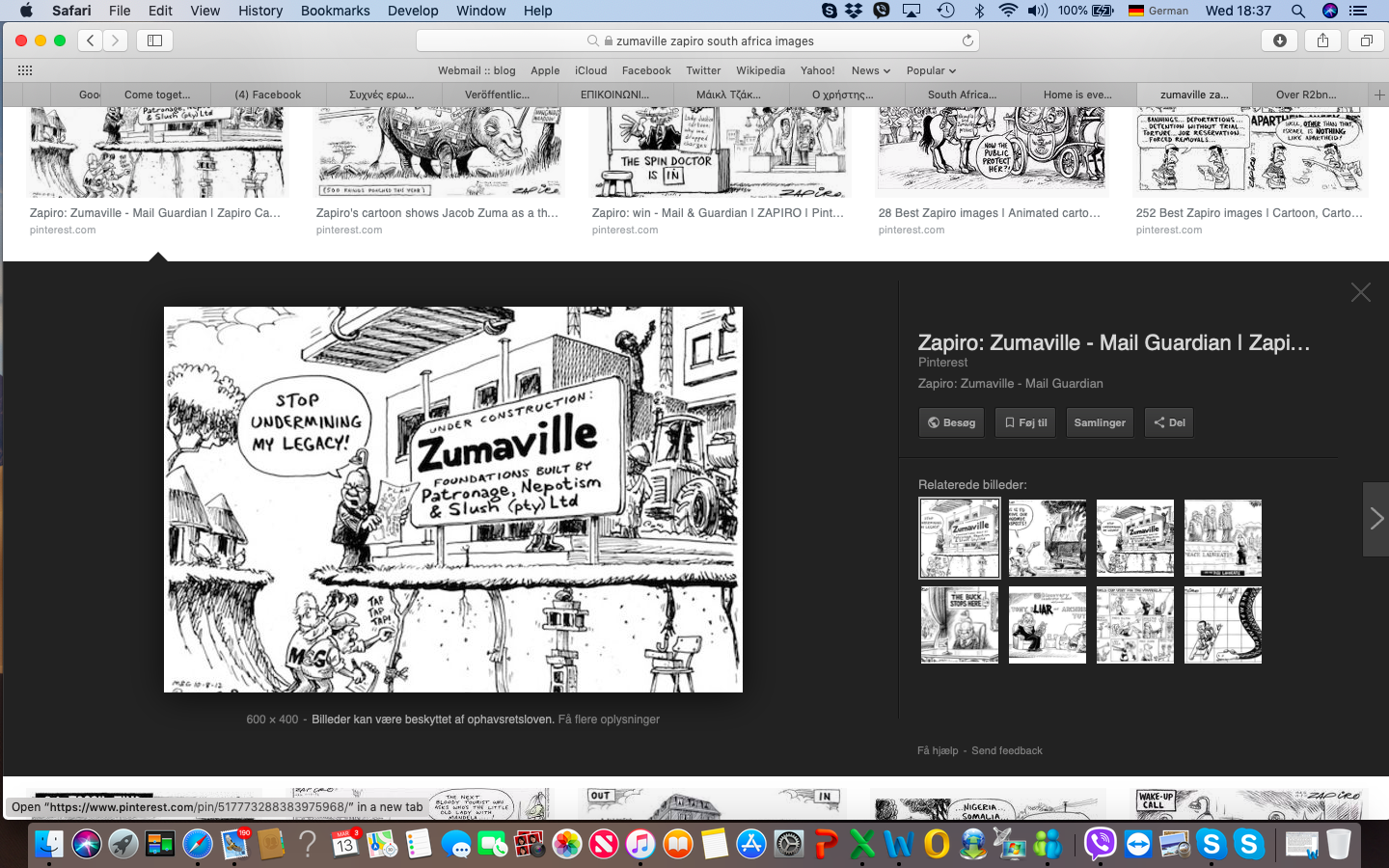Image resolution: width=1389 pixels, height=868 pixels.
Task: Open Finder from the Dock
Action: click(x=49, y=844)
